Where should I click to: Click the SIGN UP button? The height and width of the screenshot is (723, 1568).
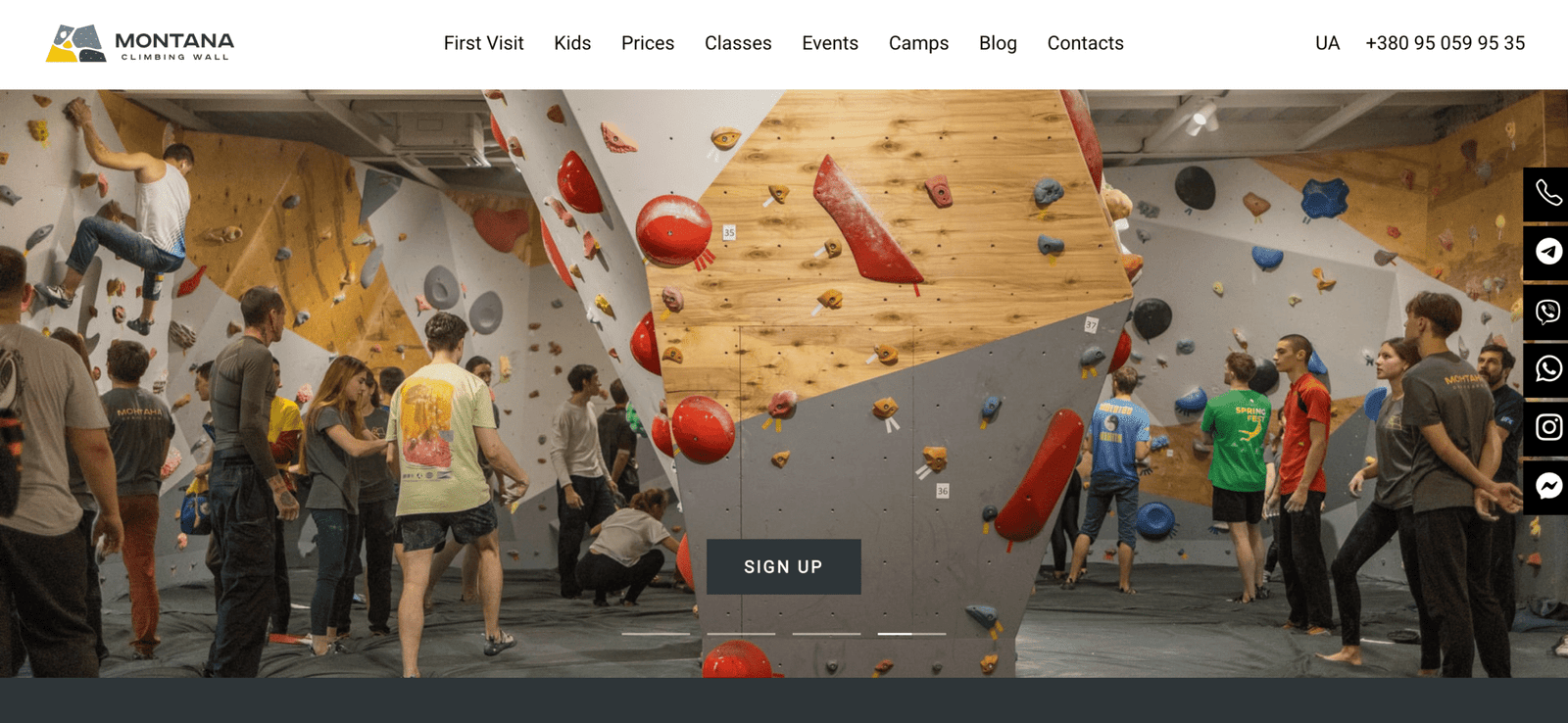pyautogui.click(x=784, y=566)
